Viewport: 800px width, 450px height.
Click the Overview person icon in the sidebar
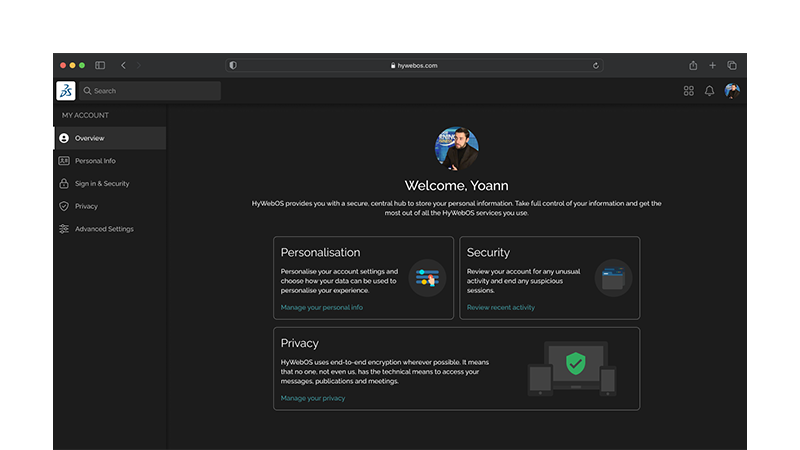coord(64,138)
